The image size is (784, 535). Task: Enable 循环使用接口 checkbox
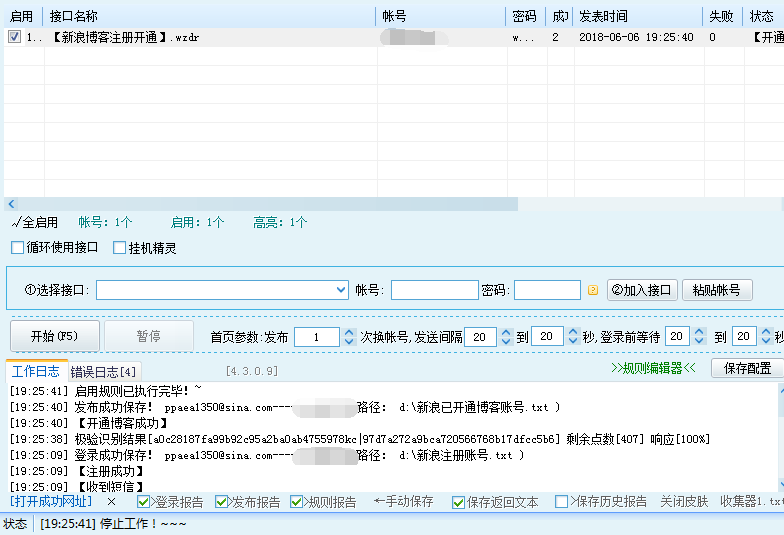pos(18,248)
